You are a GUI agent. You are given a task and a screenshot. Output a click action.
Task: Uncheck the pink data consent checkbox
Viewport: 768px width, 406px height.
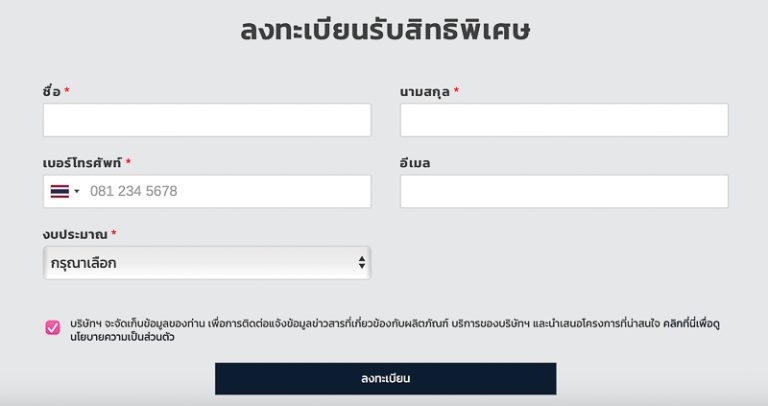tap(52, 327)
